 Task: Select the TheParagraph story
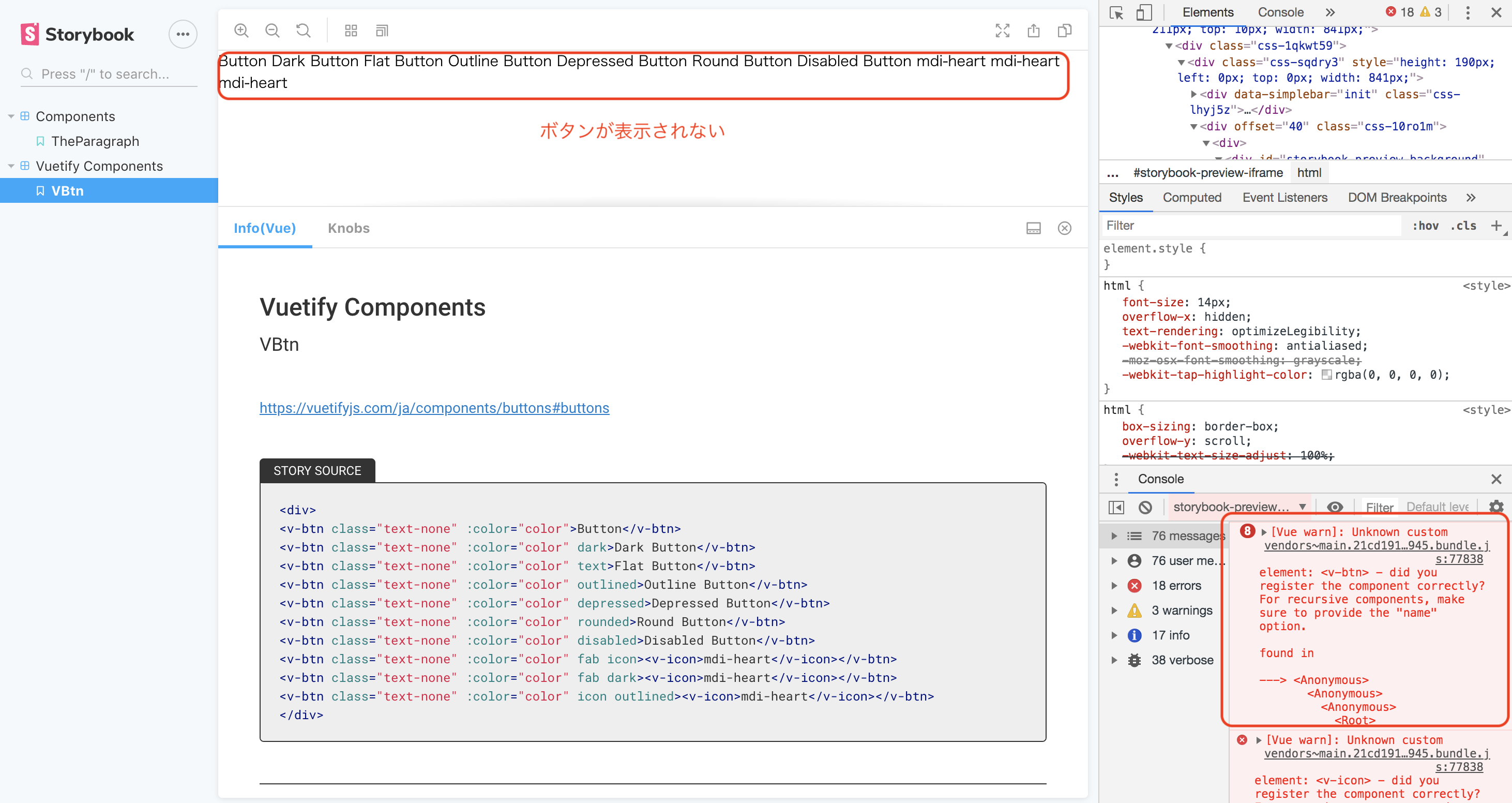click(x=95, y=142)
